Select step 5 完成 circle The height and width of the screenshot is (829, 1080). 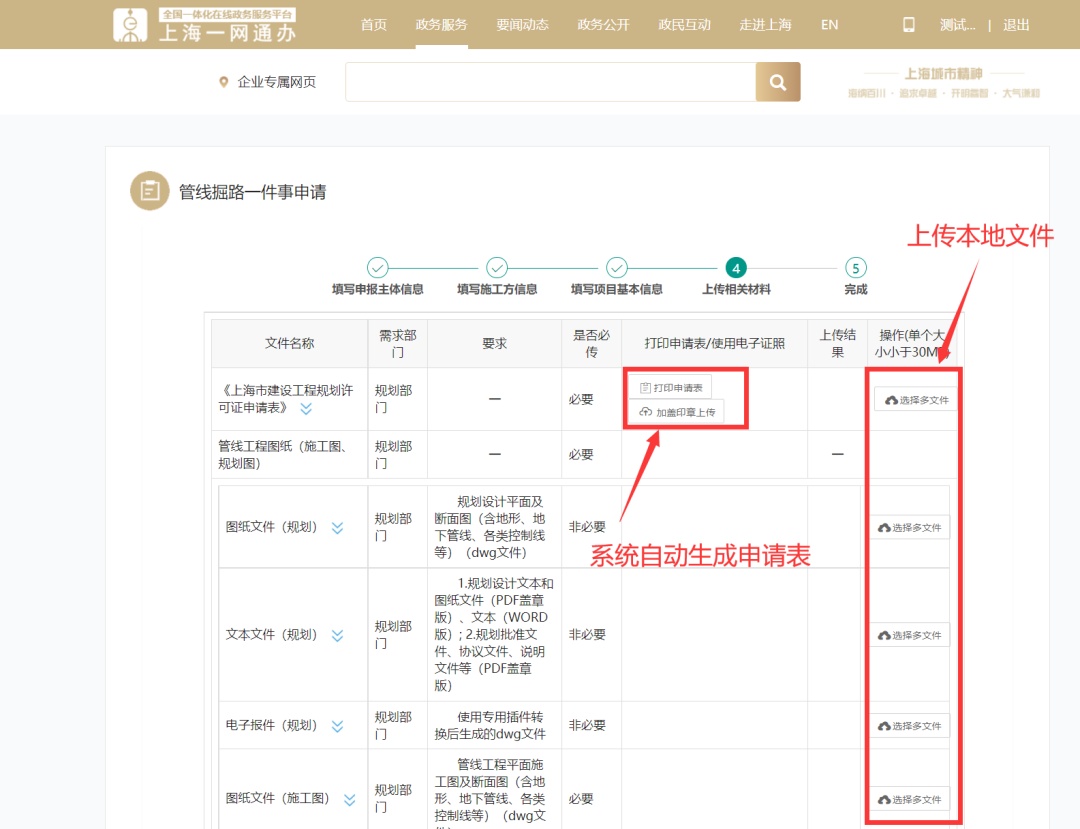(x=856, y=268)
